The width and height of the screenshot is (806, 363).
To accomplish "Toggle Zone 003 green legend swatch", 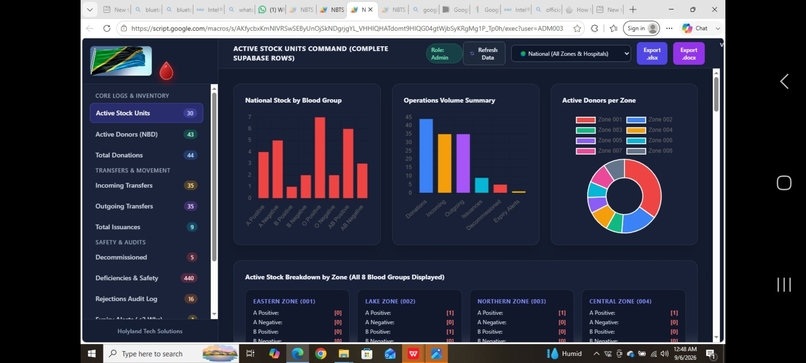I will [585, 130].
